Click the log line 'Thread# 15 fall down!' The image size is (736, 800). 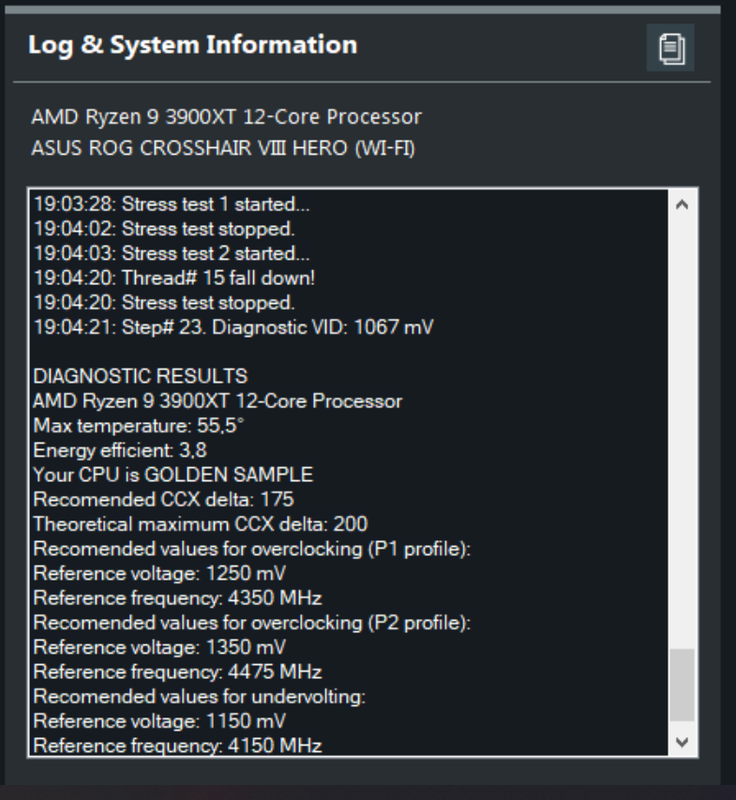click(218, 278)
